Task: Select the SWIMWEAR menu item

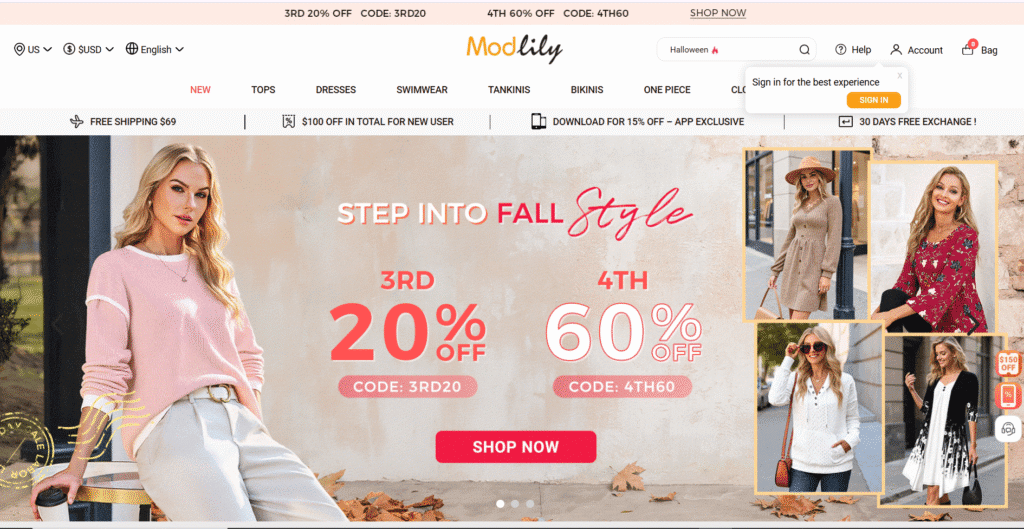Action: [422, 90]
